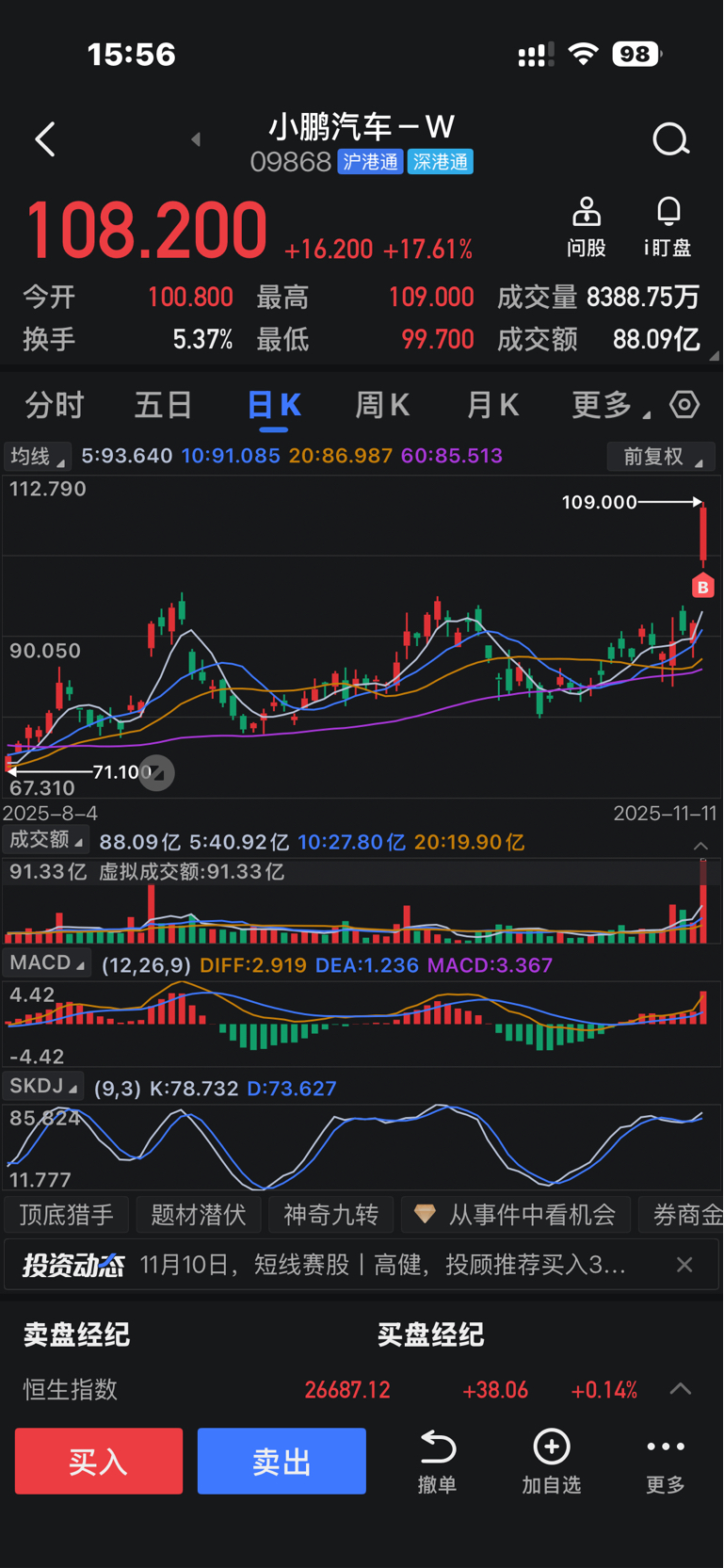Tap the 沪港通 badge
The image size is (724, 1568).
point(371,162)
